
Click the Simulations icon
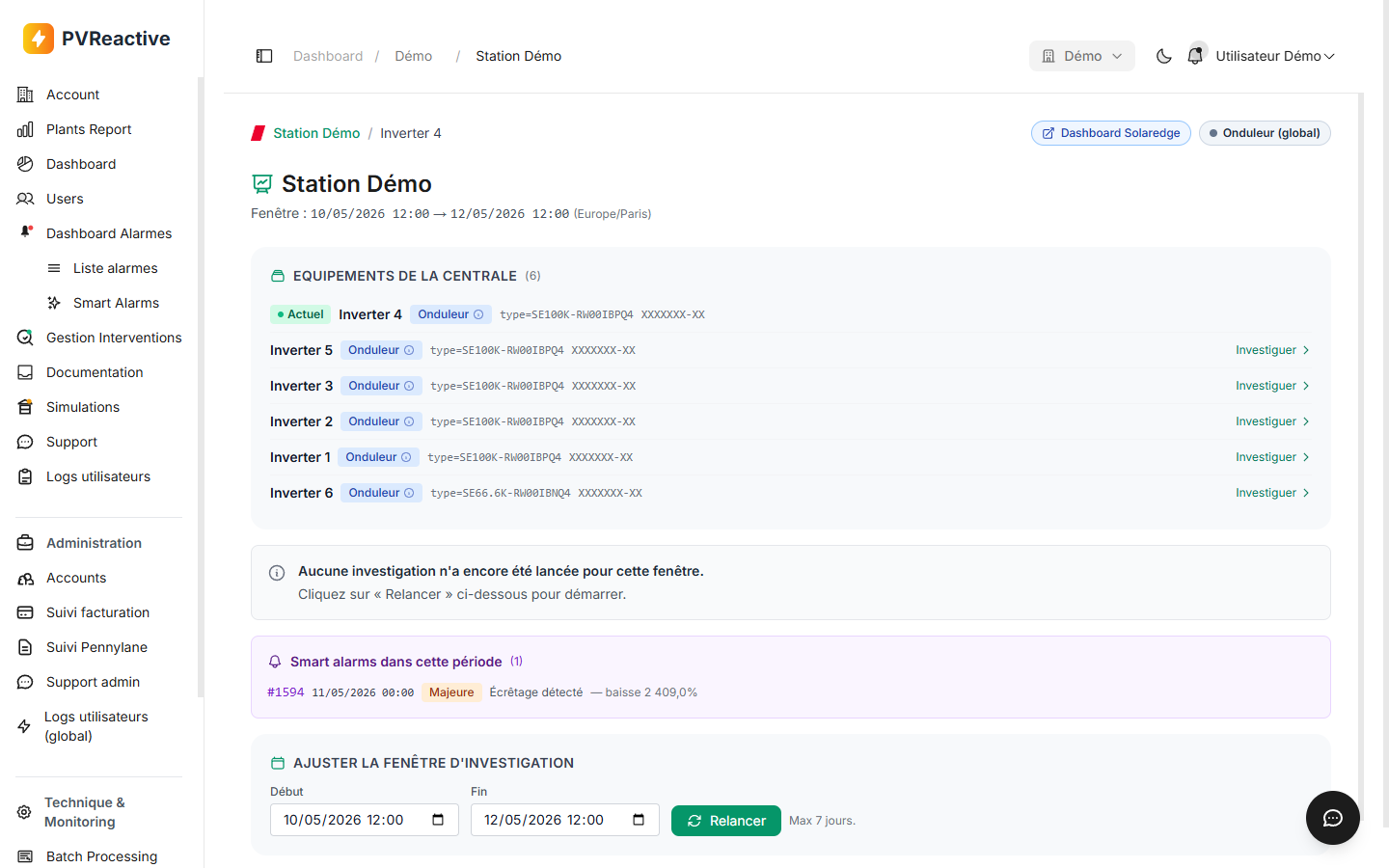(25, 407)
